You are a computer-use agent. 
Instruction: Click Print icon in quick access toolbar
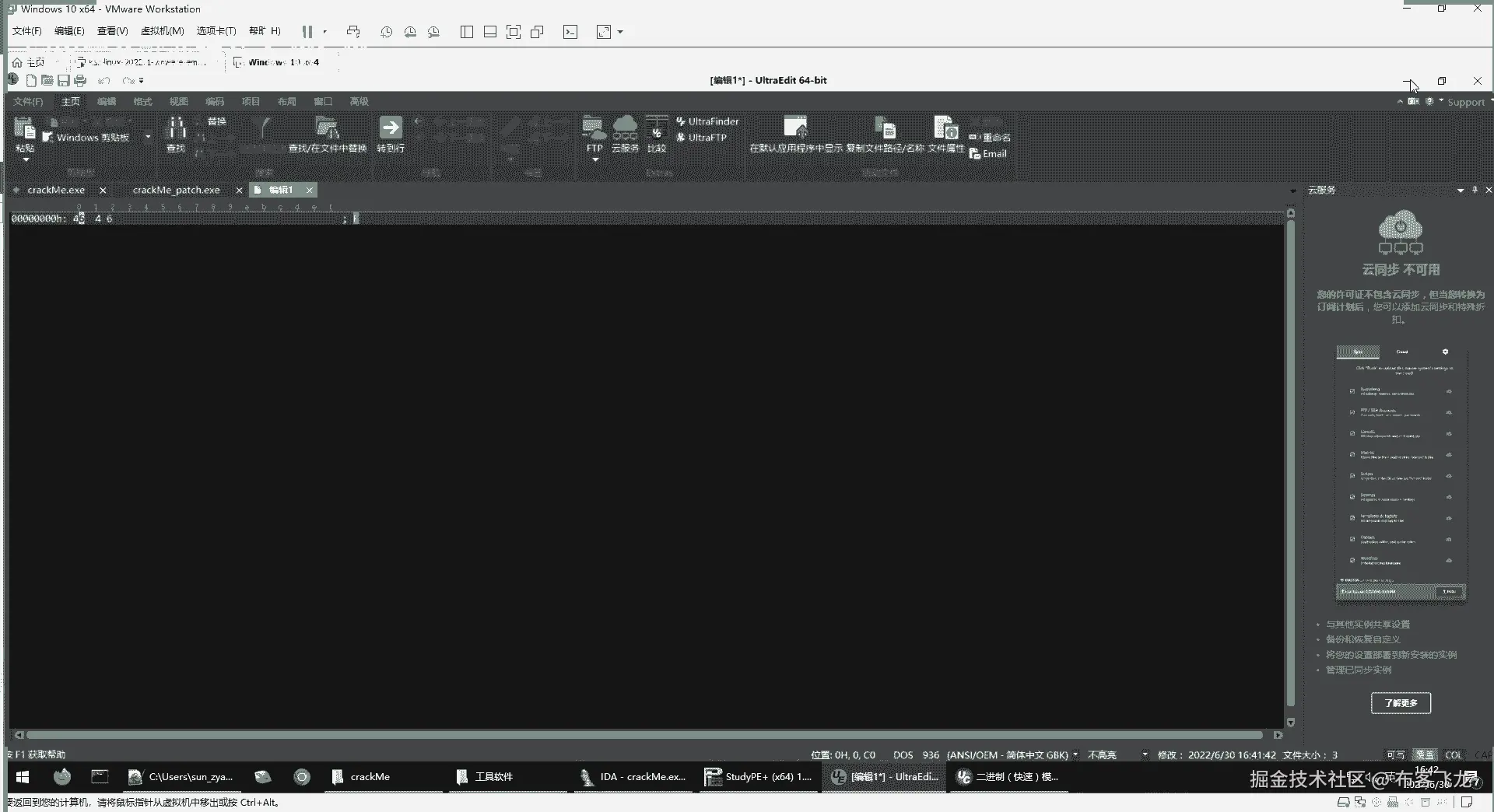click(x=80, y=80)
